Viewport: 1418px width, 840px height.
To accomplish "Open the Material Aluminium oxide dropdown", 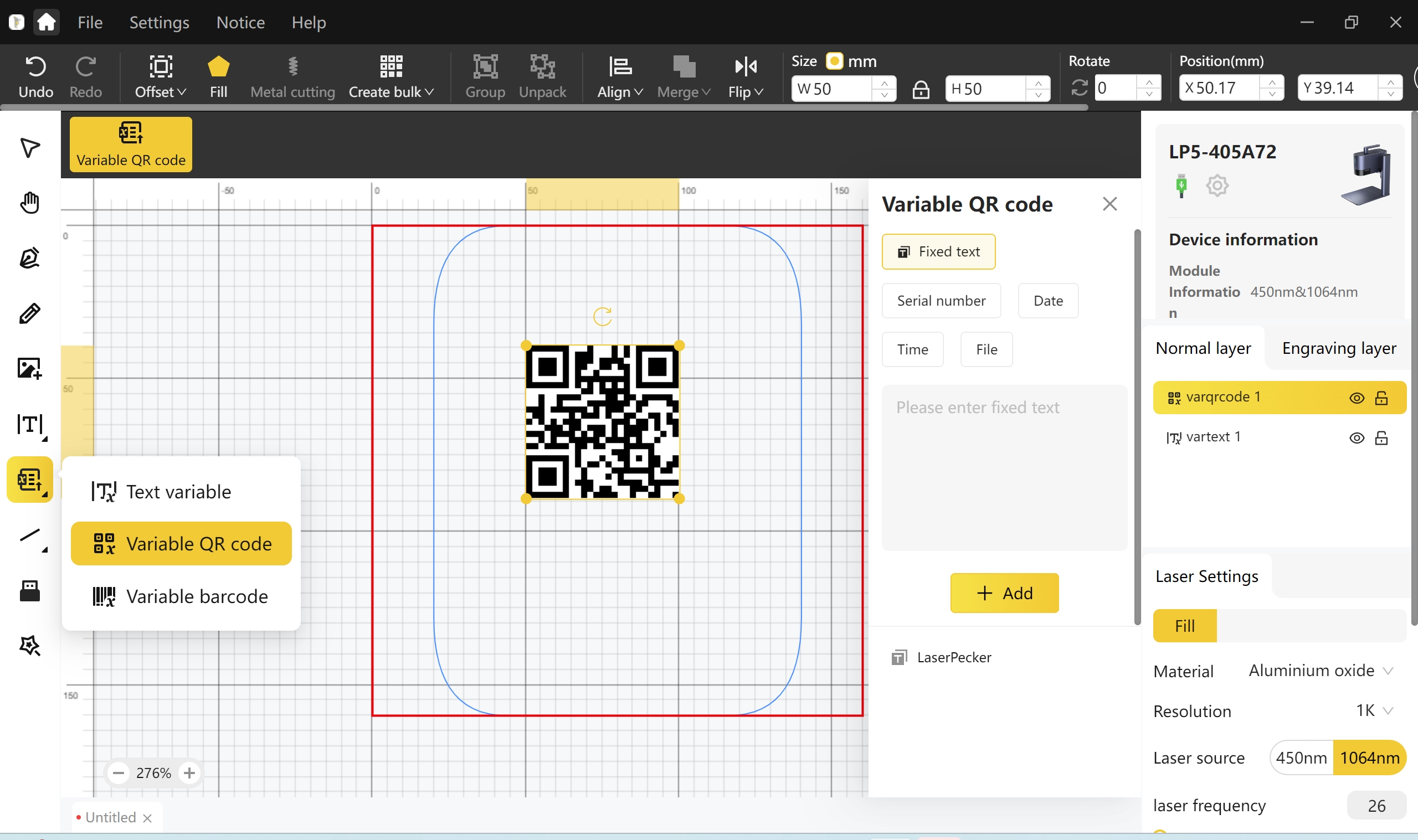I will click(1321, 671).
